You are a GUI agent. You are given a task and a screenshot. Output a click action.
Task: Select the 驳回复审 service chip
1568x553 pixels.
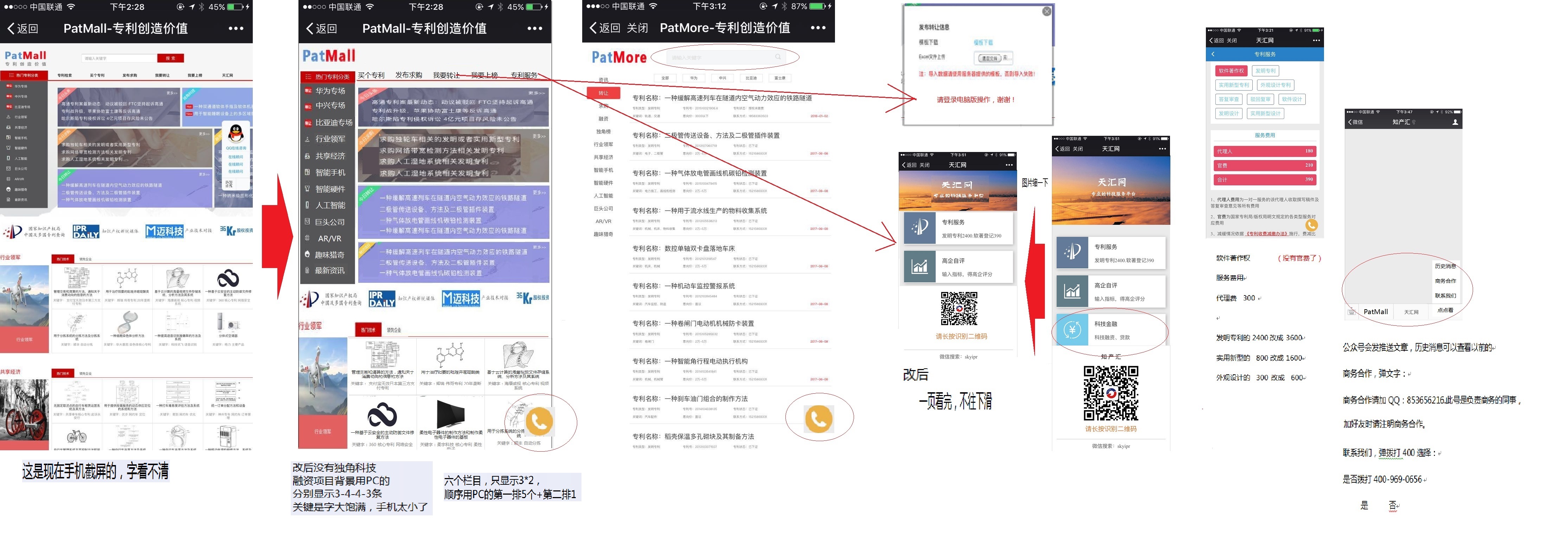click(1260, 98)
